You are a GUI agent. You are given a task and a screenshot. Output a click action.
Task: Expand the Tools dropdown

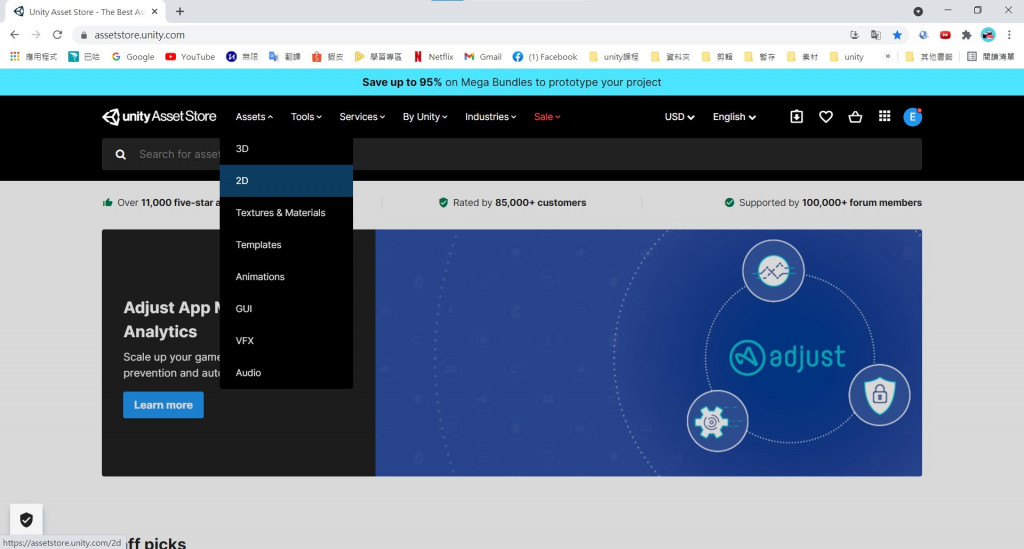click(306, 117)
